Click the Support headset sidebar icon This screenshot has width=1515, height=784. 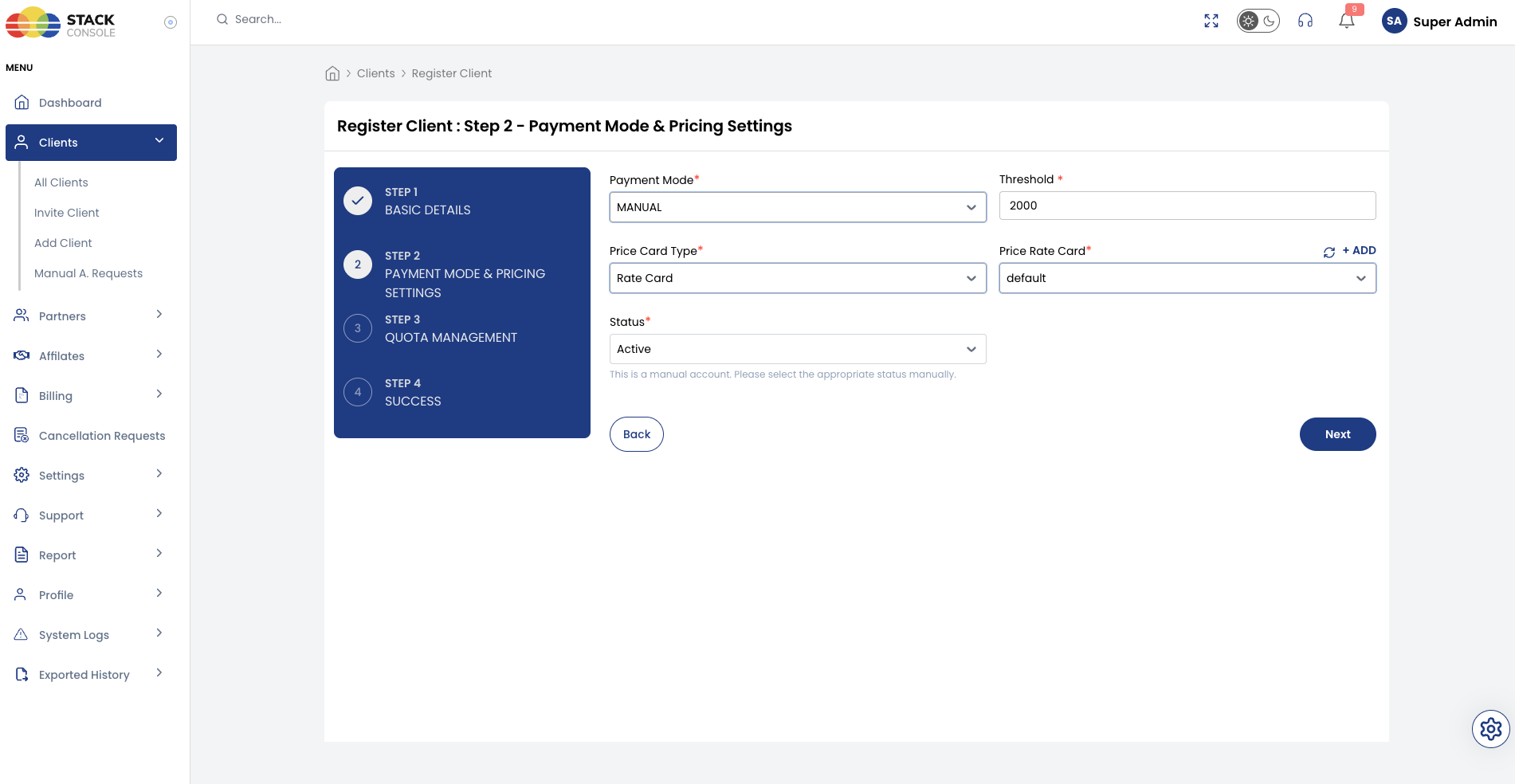tap(22, 515)
